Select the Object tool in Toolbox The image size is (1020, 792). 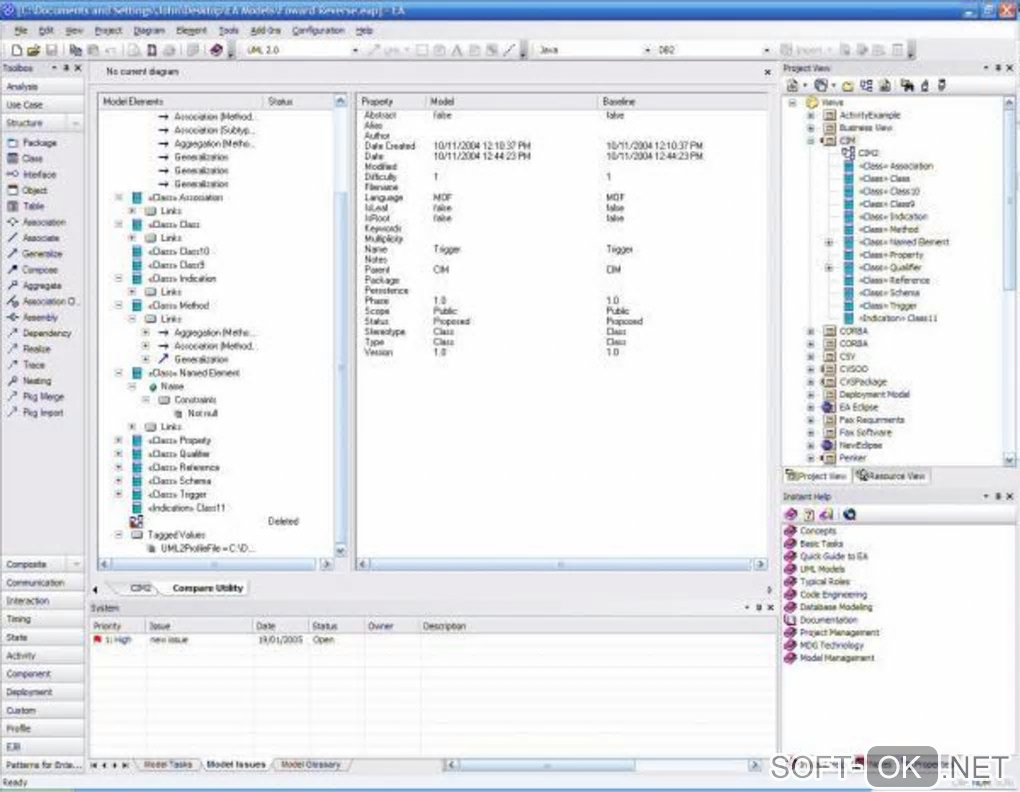34,190
